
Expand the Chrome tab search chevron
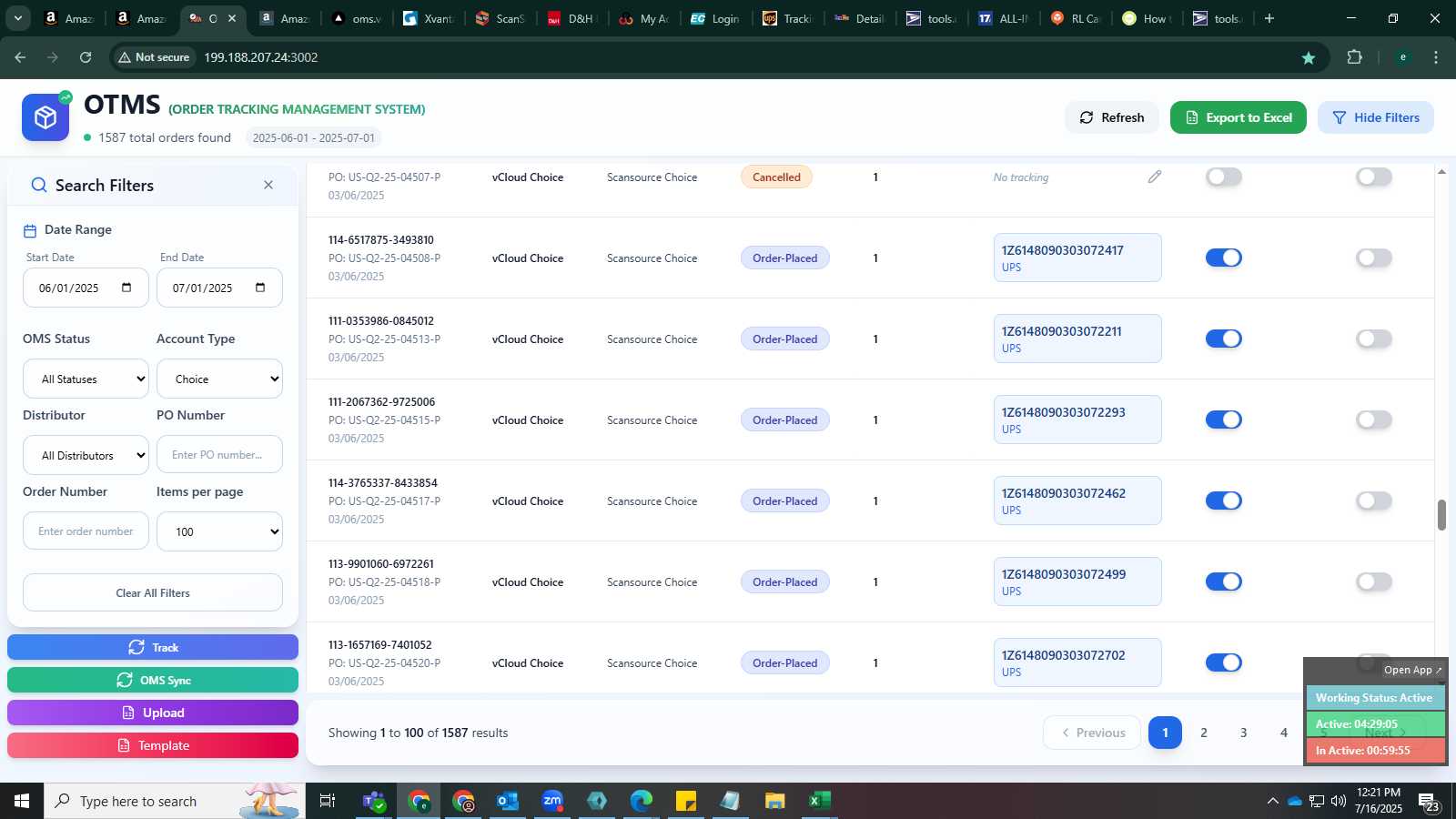17,18
